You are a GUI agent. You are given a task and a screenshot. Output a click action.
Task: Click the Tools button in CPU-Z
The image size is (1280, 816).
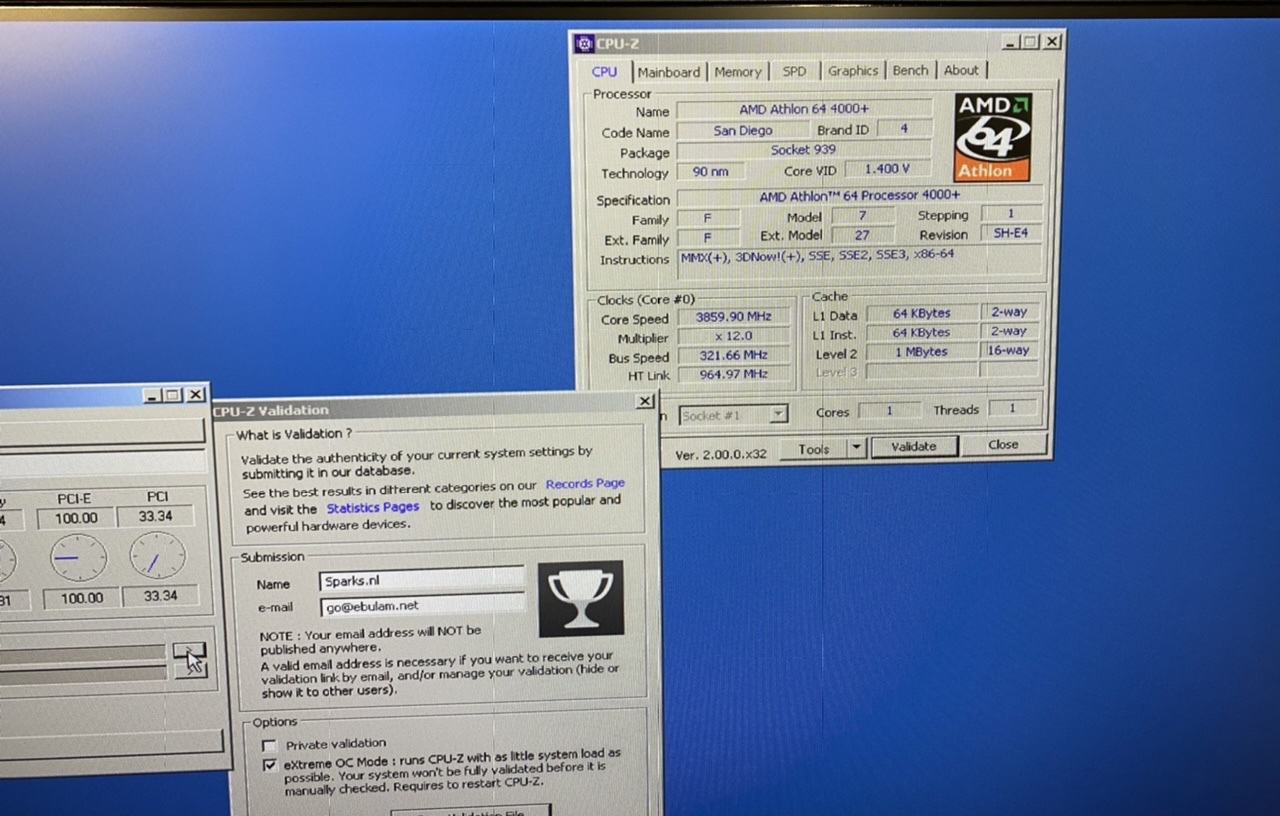[813, 449]
